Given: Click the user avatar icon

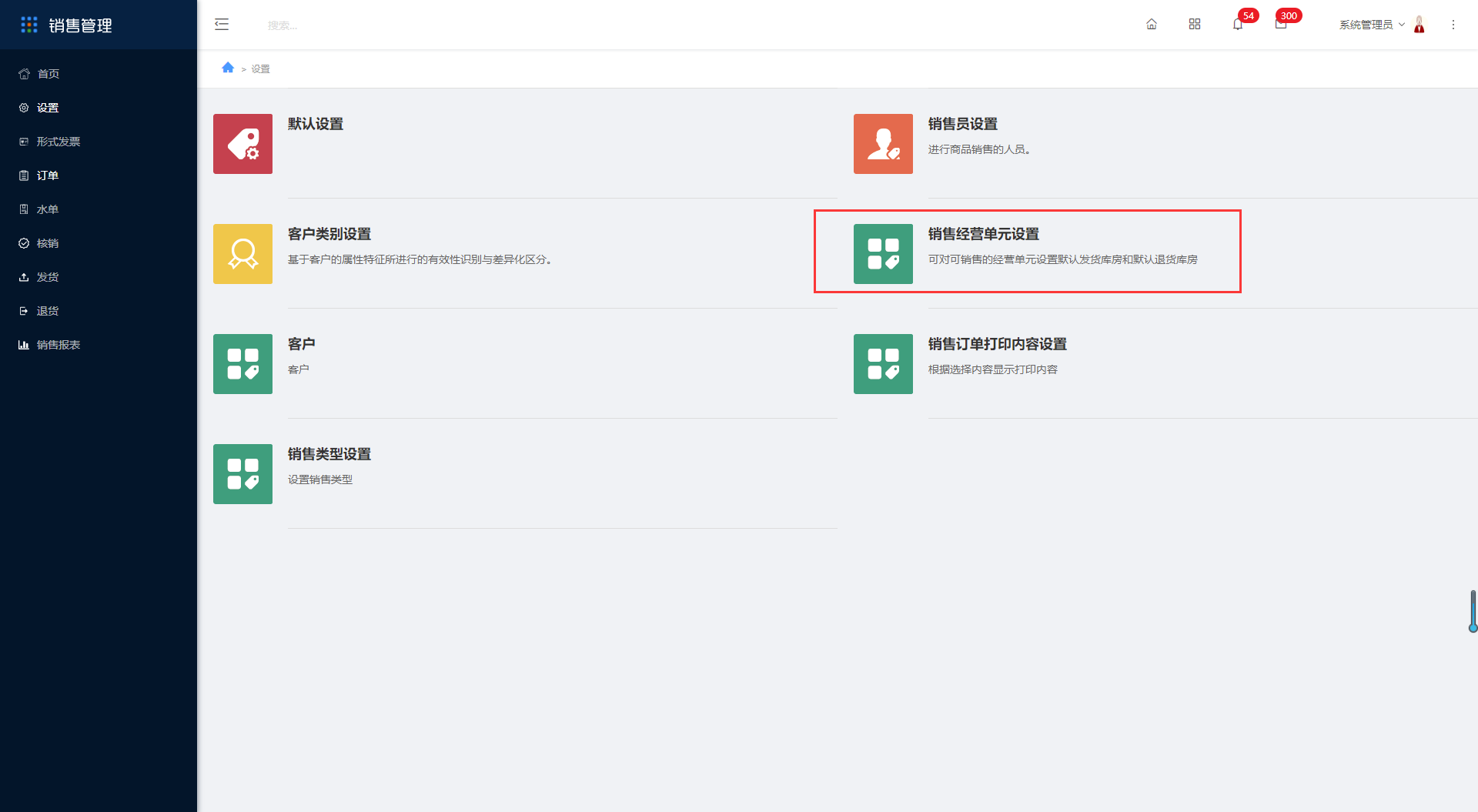Looking at the screenshot, I should point(1419,25).
